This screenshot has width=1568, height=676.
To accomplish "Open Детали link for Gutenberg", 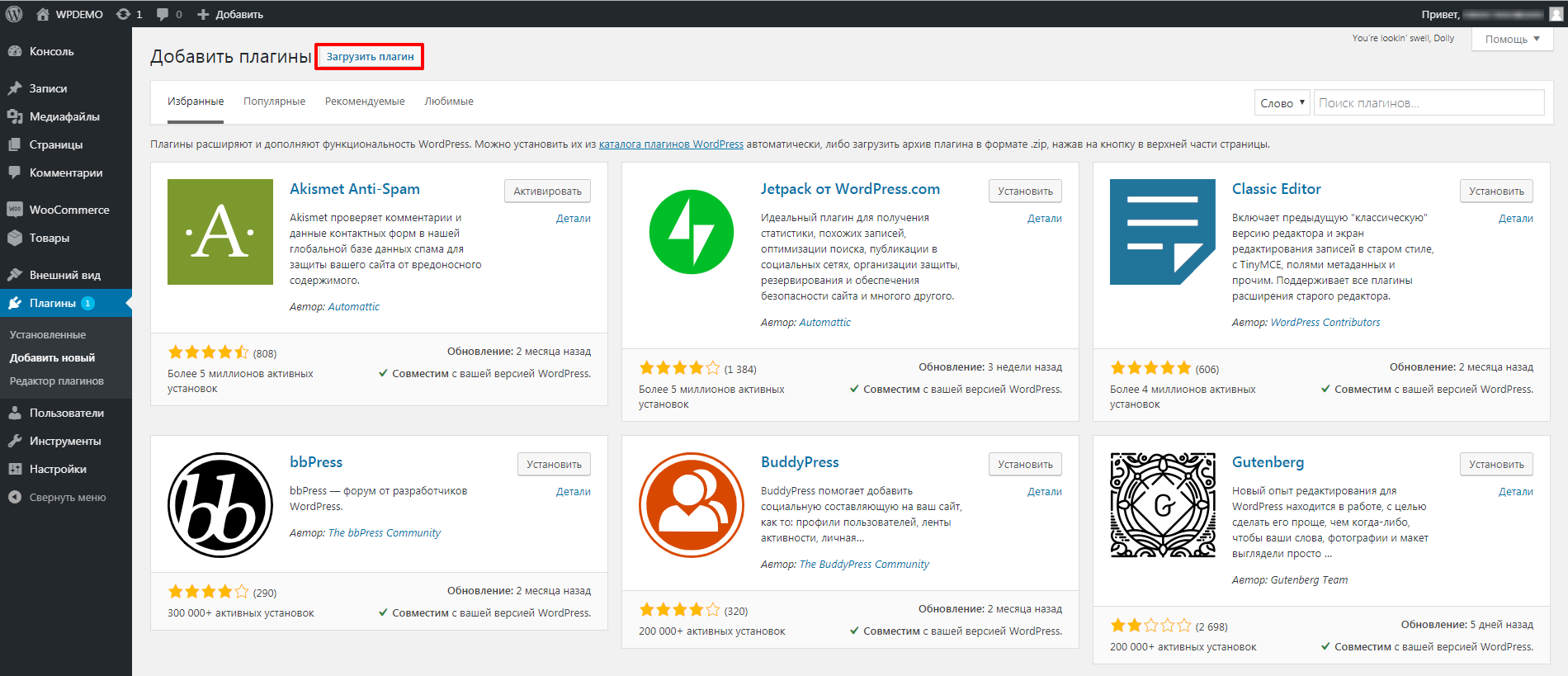I will pyautogui.click(x=1516, y=491).
